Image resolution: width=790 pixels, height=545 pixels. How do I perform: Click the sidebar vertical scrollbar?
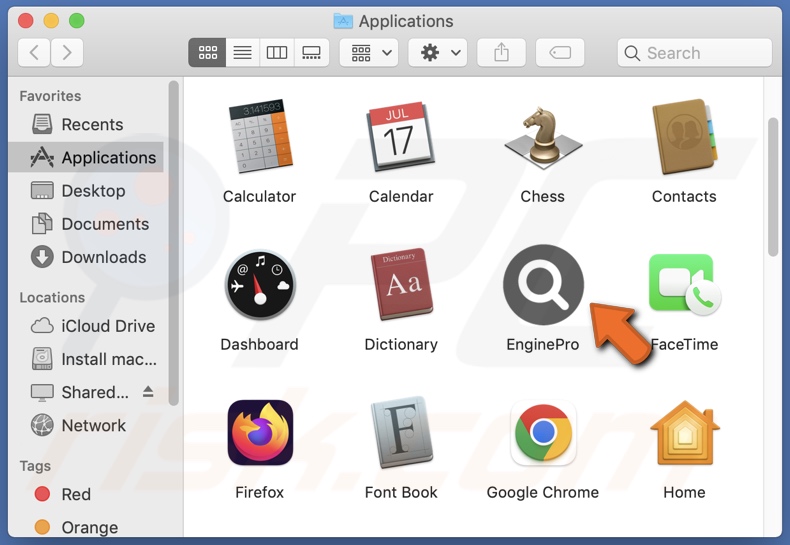(174, 243)
